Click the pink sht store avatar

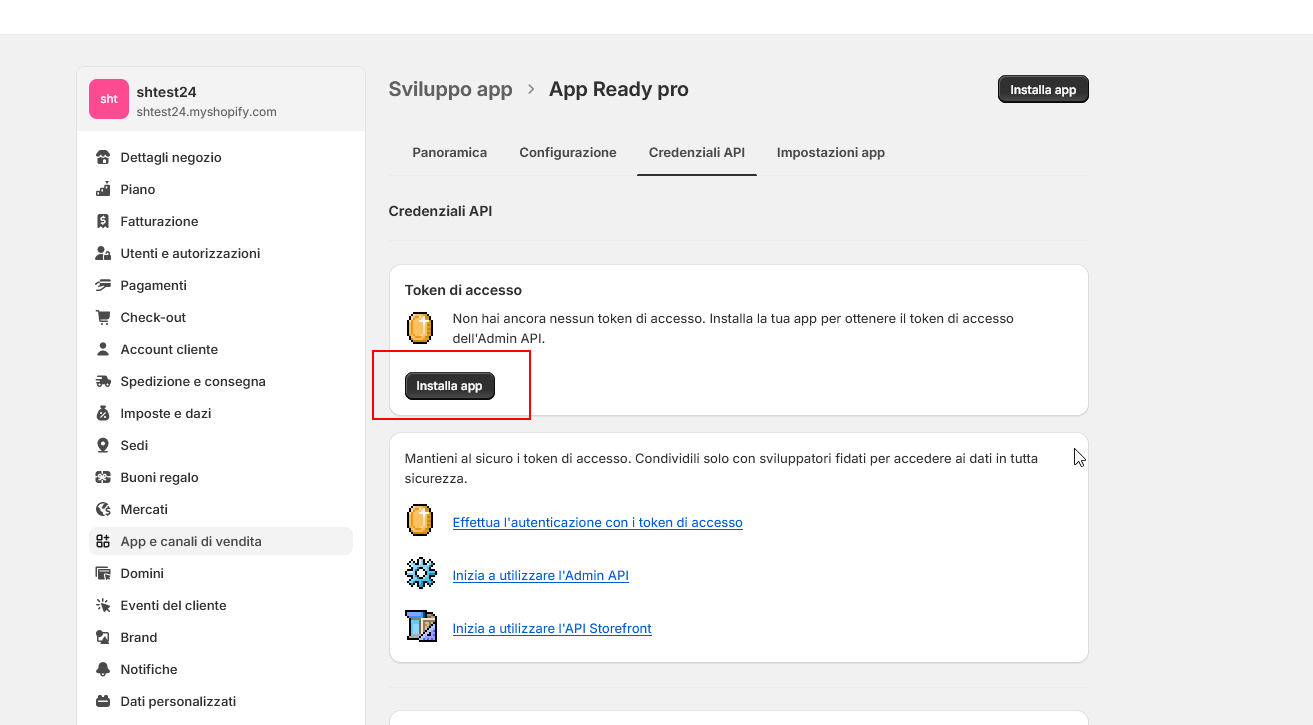point(109,99)
